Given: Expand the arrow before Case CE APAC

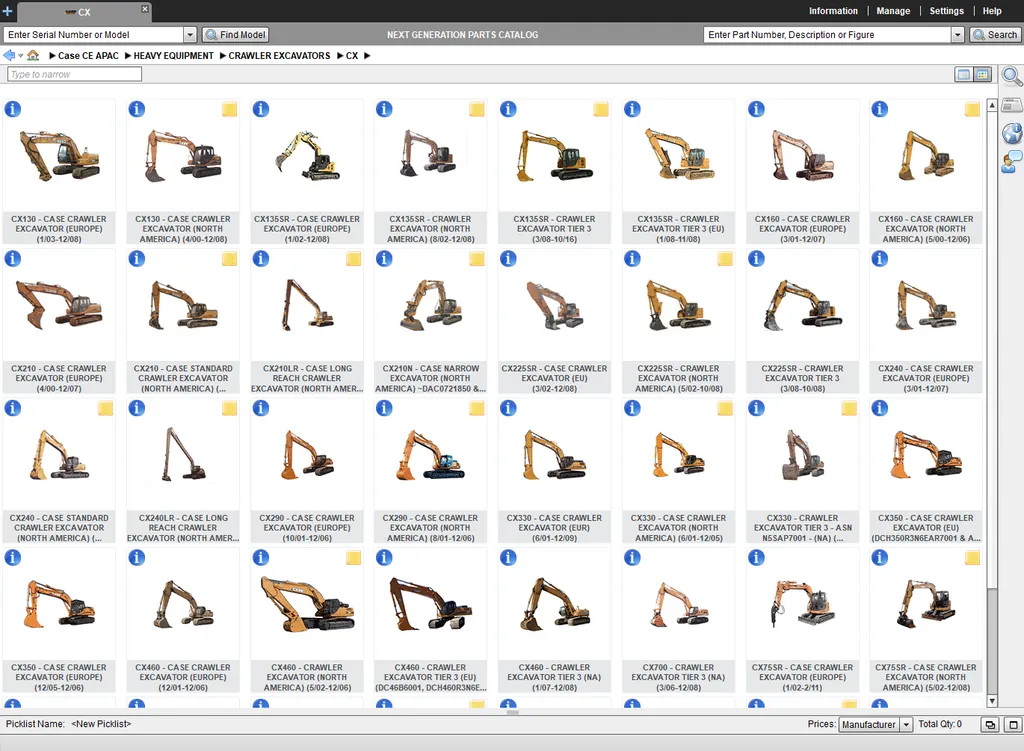Looking at the screenshot, I should [52, 56].
